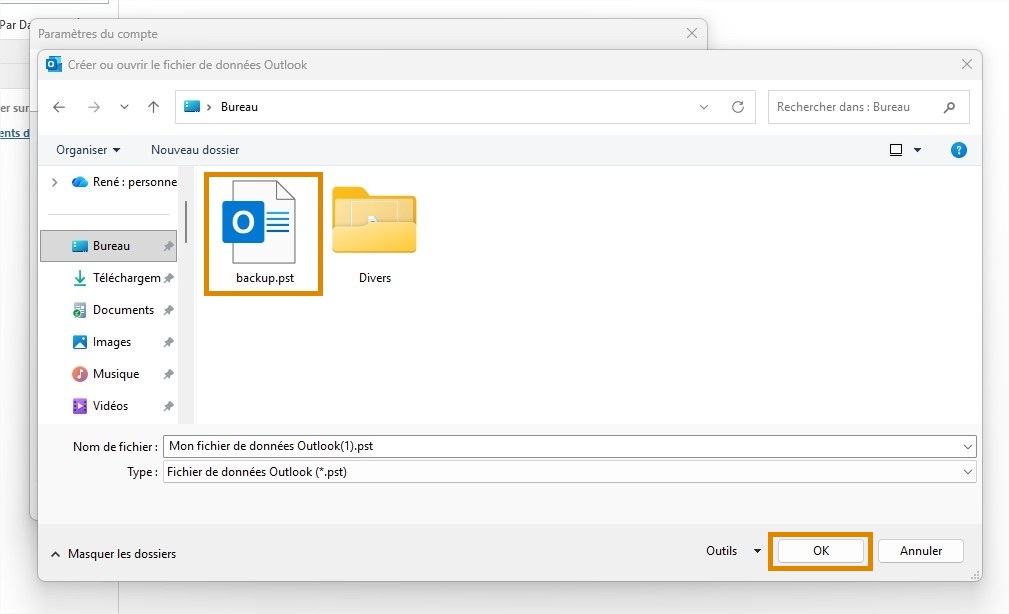
Task: Open the Organiser menu
Action: (88, 150)
